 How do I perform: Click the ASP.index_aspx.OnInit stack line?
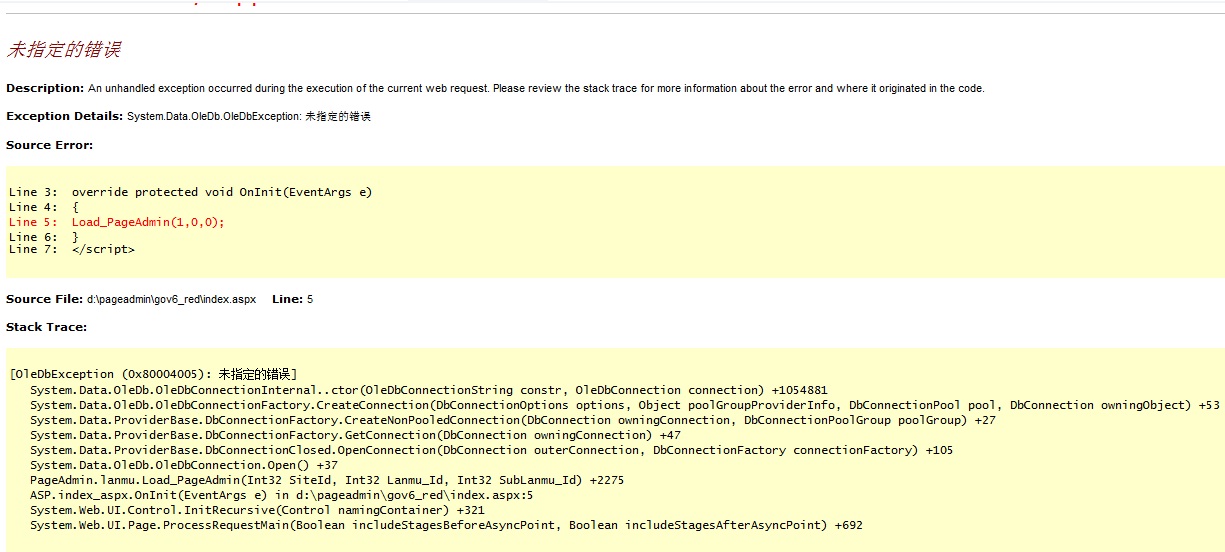point(281,495)
